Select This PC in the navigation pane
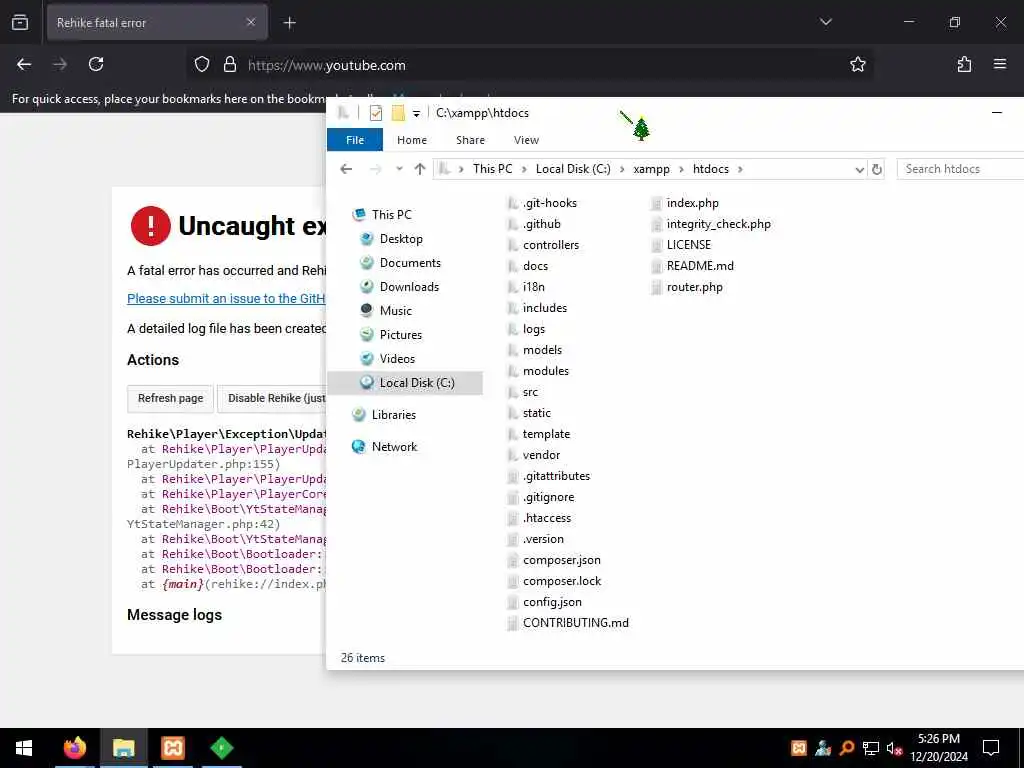Viewport: 1024px width, 768px height. tap(391, 215)
